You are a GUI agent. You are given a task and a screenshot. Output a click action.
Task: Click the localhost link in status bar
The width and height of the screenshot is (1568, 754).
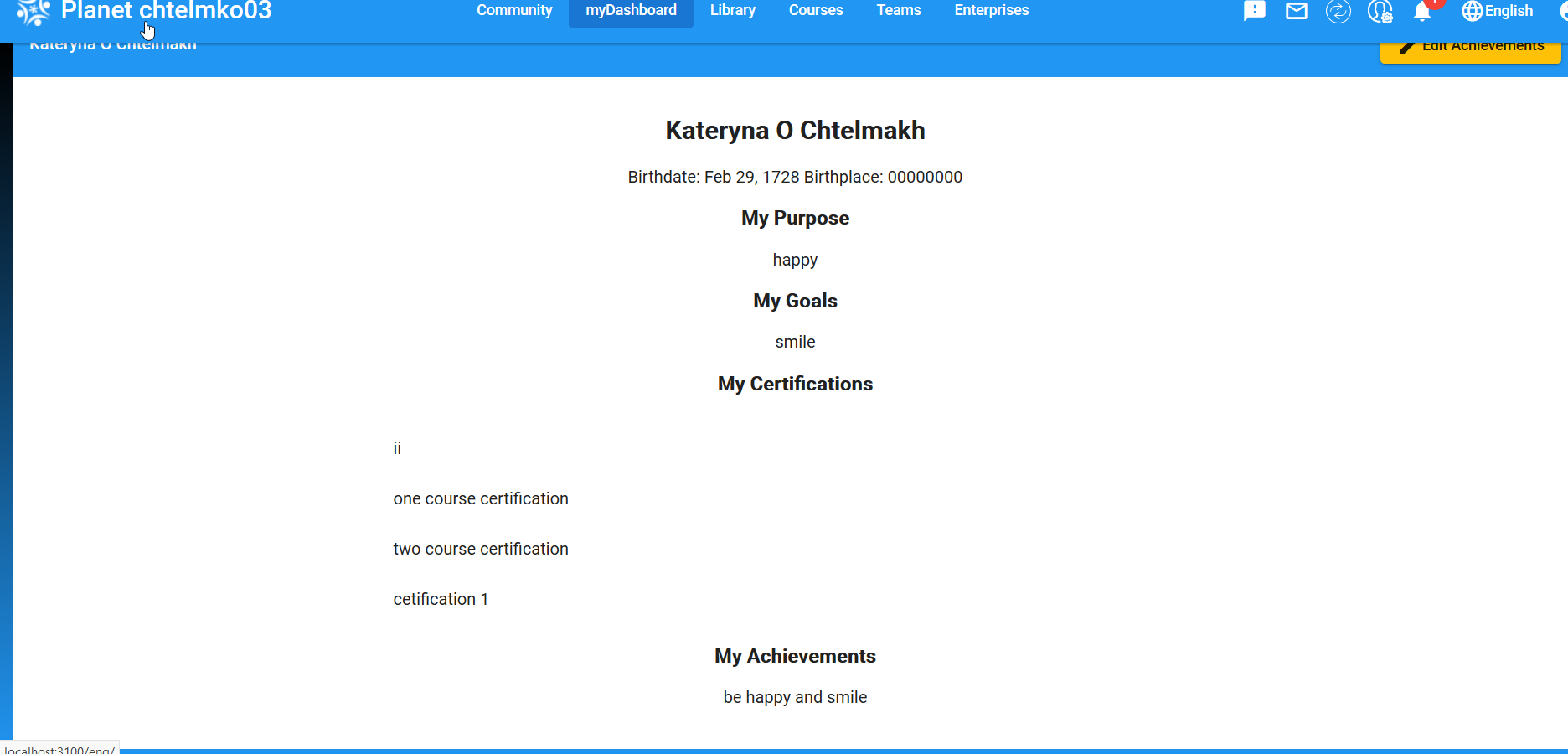(x=59, y=748)
